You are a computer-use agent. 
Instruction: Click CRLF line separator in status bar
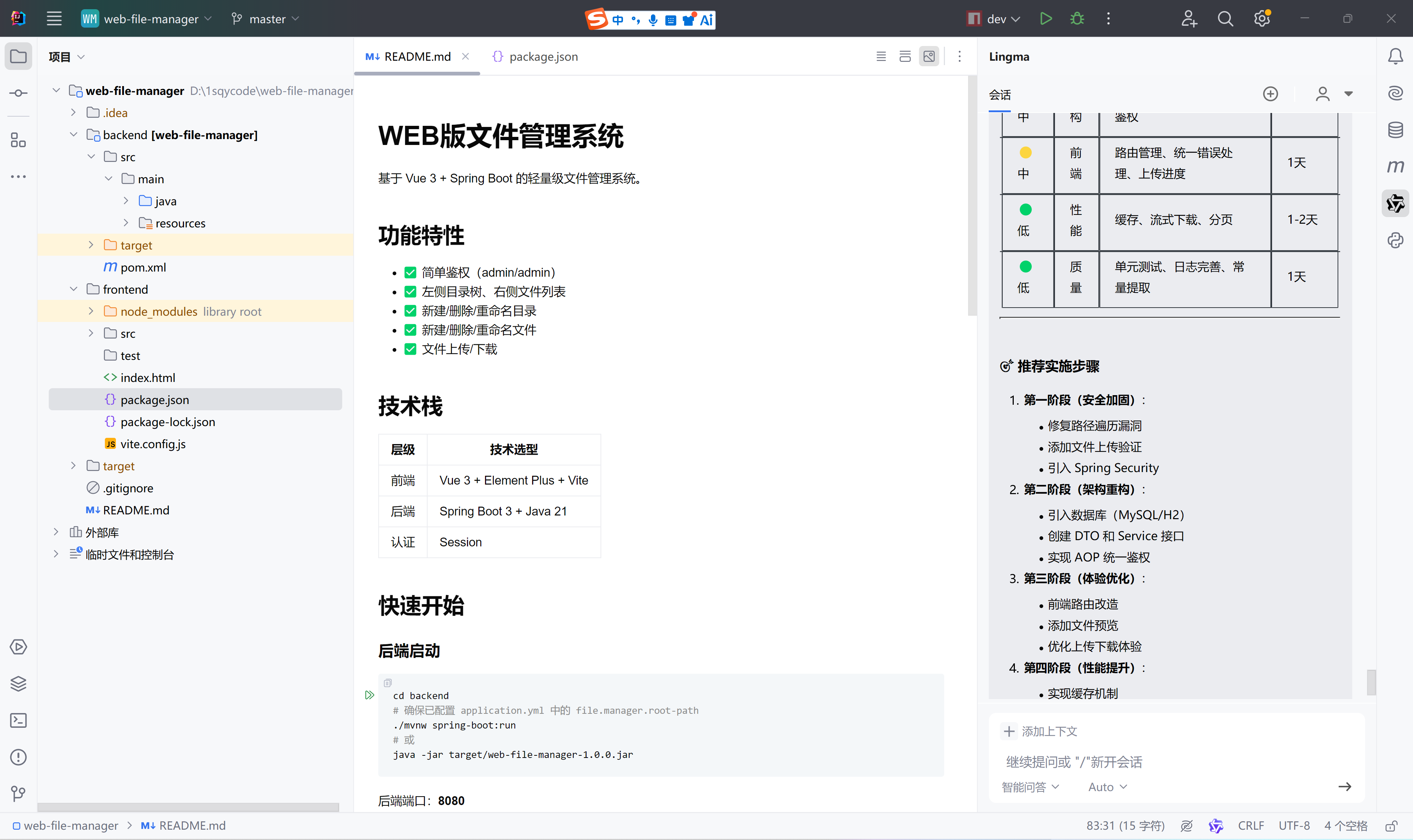[x=1250, y=825]
